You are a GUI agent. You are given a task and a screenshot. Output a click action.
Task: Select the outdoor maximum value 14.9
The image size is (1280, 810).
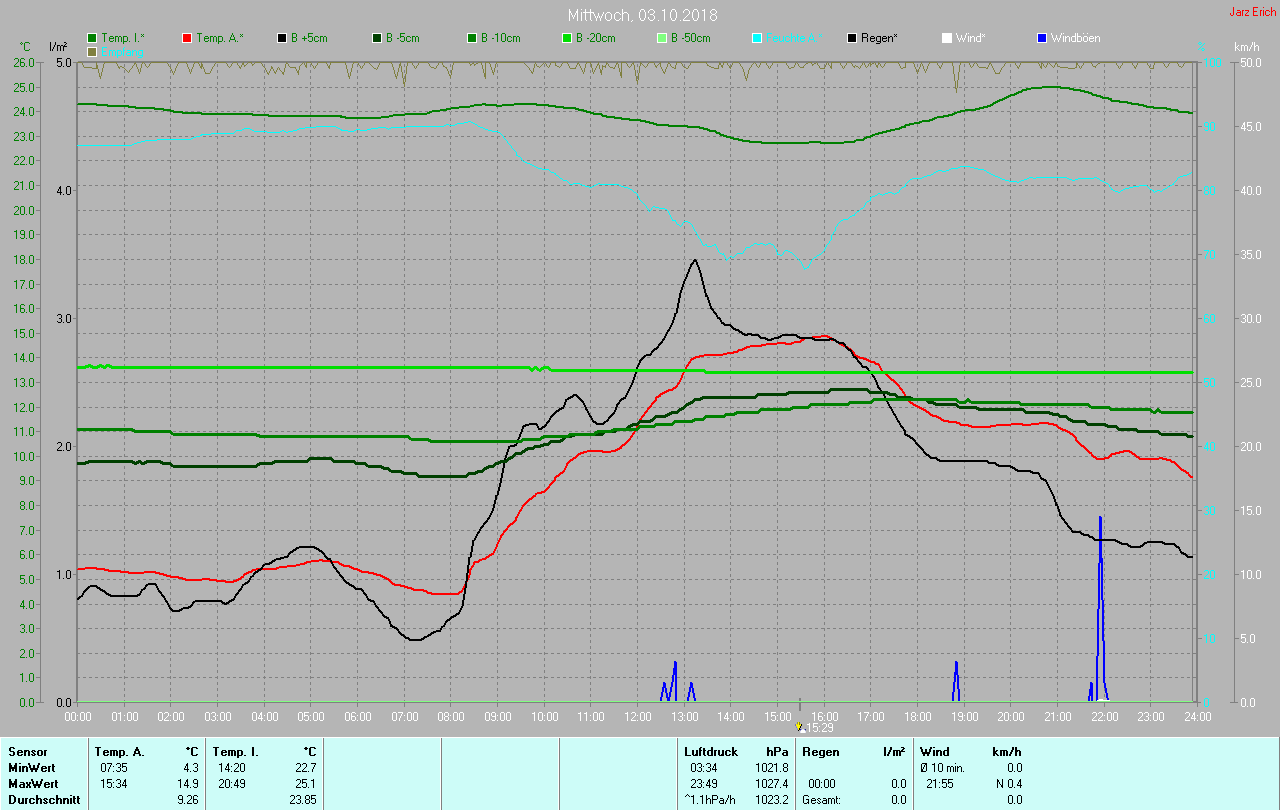coord(187,784)
